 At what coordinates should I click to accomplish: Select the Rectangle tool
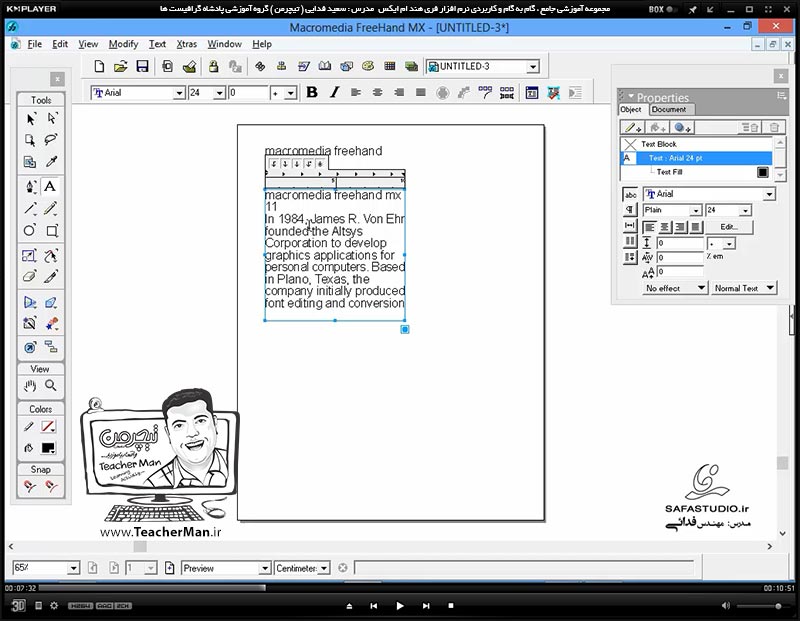(x=52, y=230)
